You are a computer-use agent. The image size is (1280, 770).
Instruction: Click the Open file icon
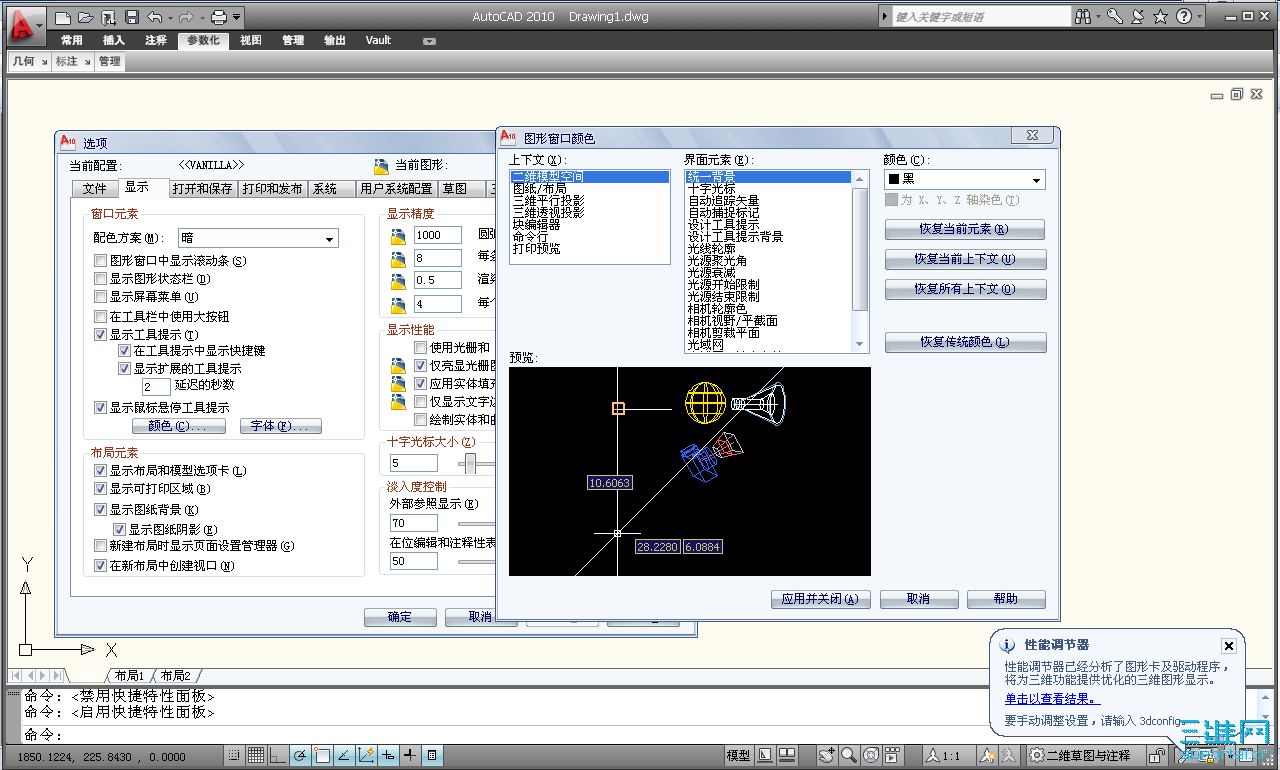pos(85,17)
